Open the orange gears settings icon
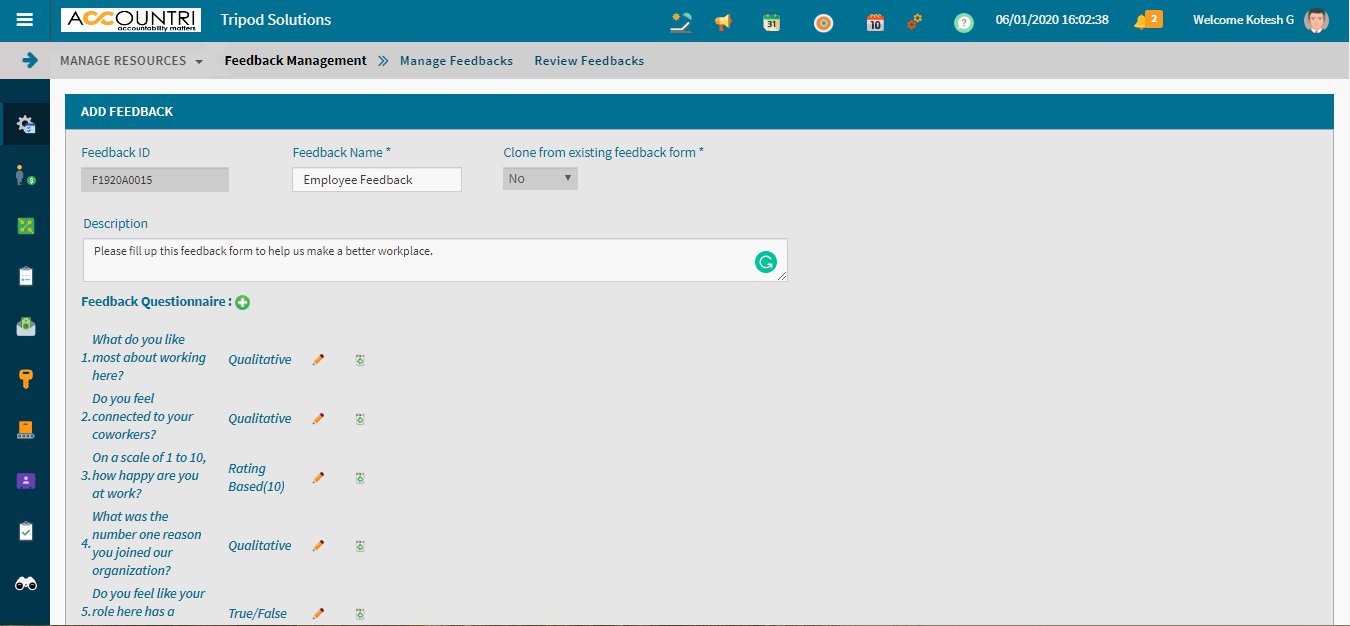The height and width of the screenshot is (626, 1350). click(x=914, y=21)
